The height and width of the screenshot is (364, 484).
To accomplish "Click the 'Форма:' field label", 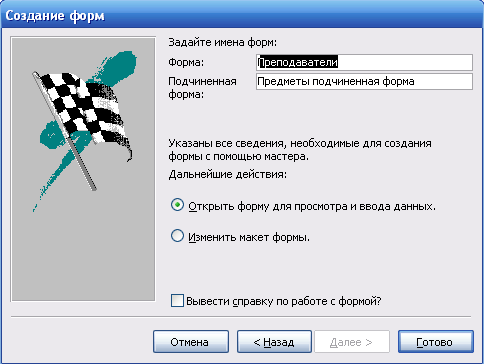I will tap(186, 62).
